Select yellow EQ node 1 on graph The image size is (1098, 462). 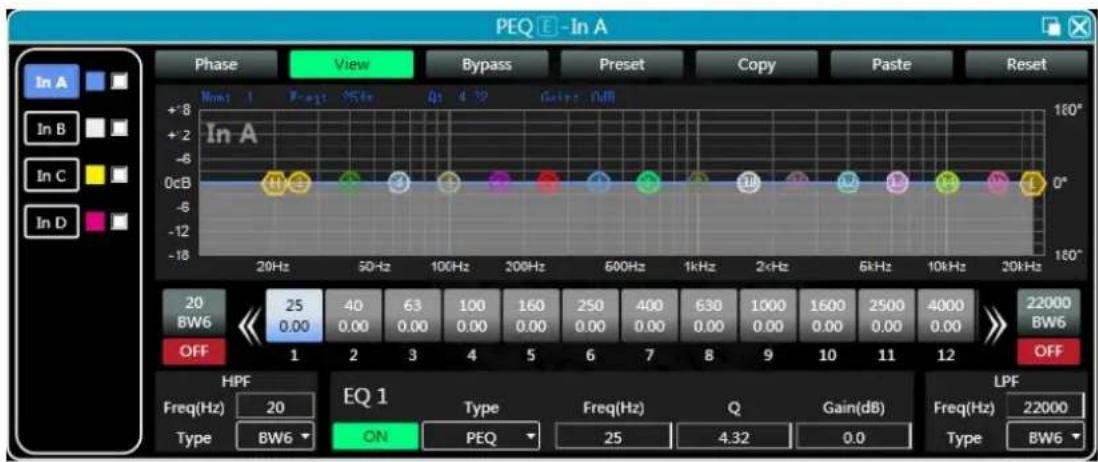tap(299, 183)
